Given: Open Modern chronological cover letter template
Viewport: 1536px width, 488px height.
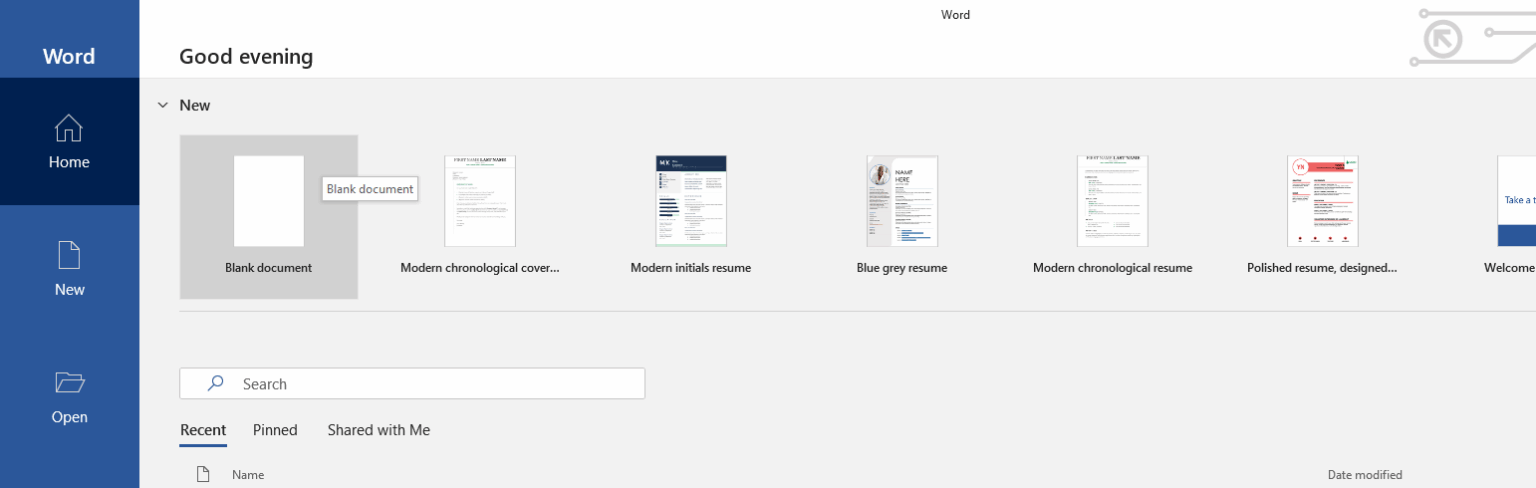Looking at the screenshot, I should click(480, 217).
